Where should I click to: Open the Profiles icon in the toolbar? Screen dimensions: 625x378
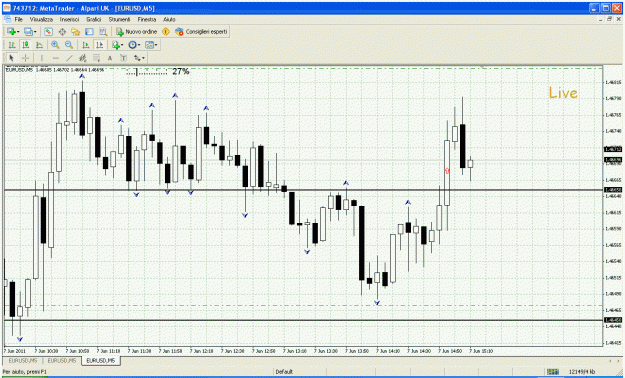pos(28,32)
